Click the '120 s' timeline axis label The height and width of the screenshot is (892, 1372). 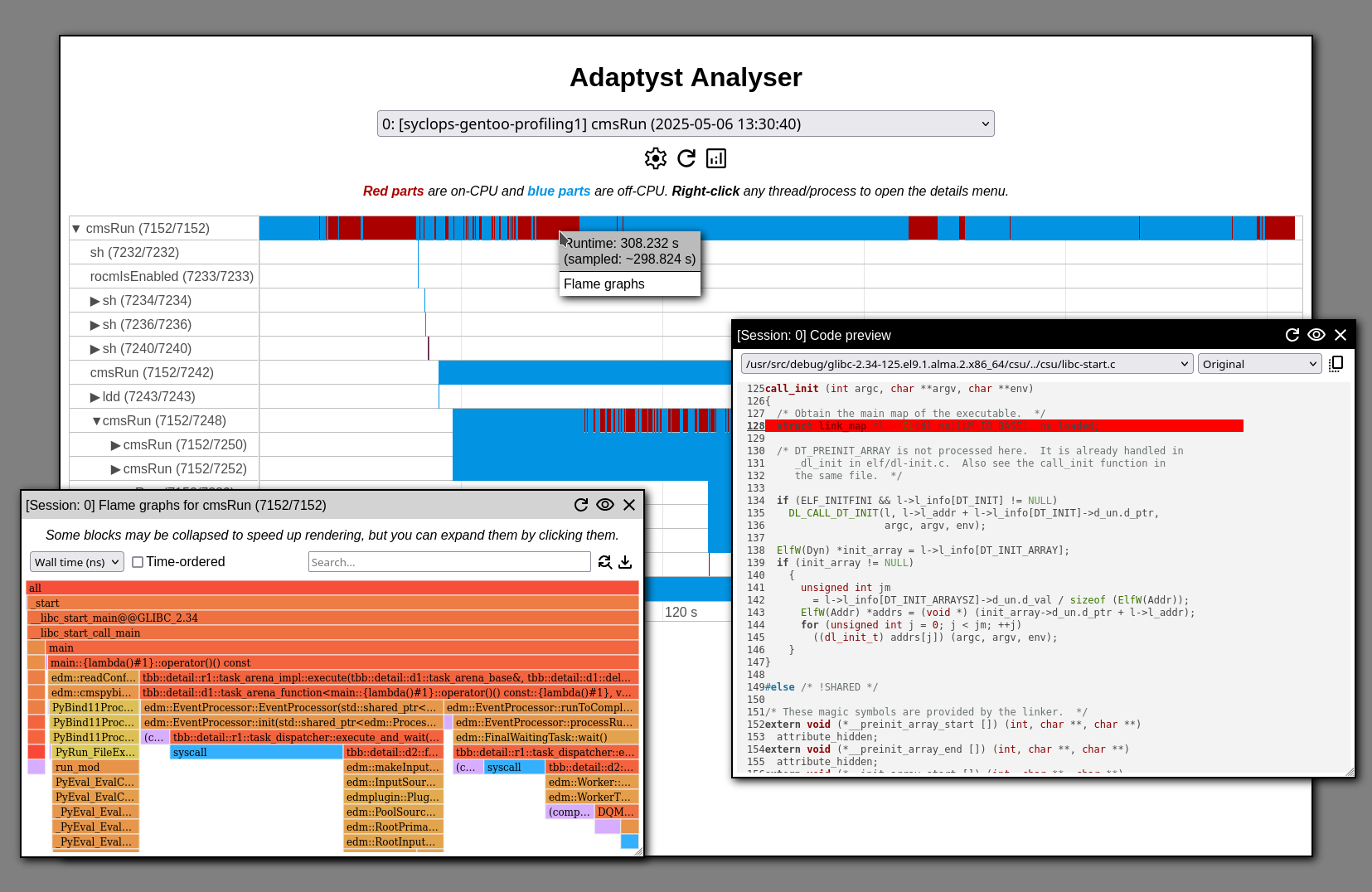click(681, 612)
